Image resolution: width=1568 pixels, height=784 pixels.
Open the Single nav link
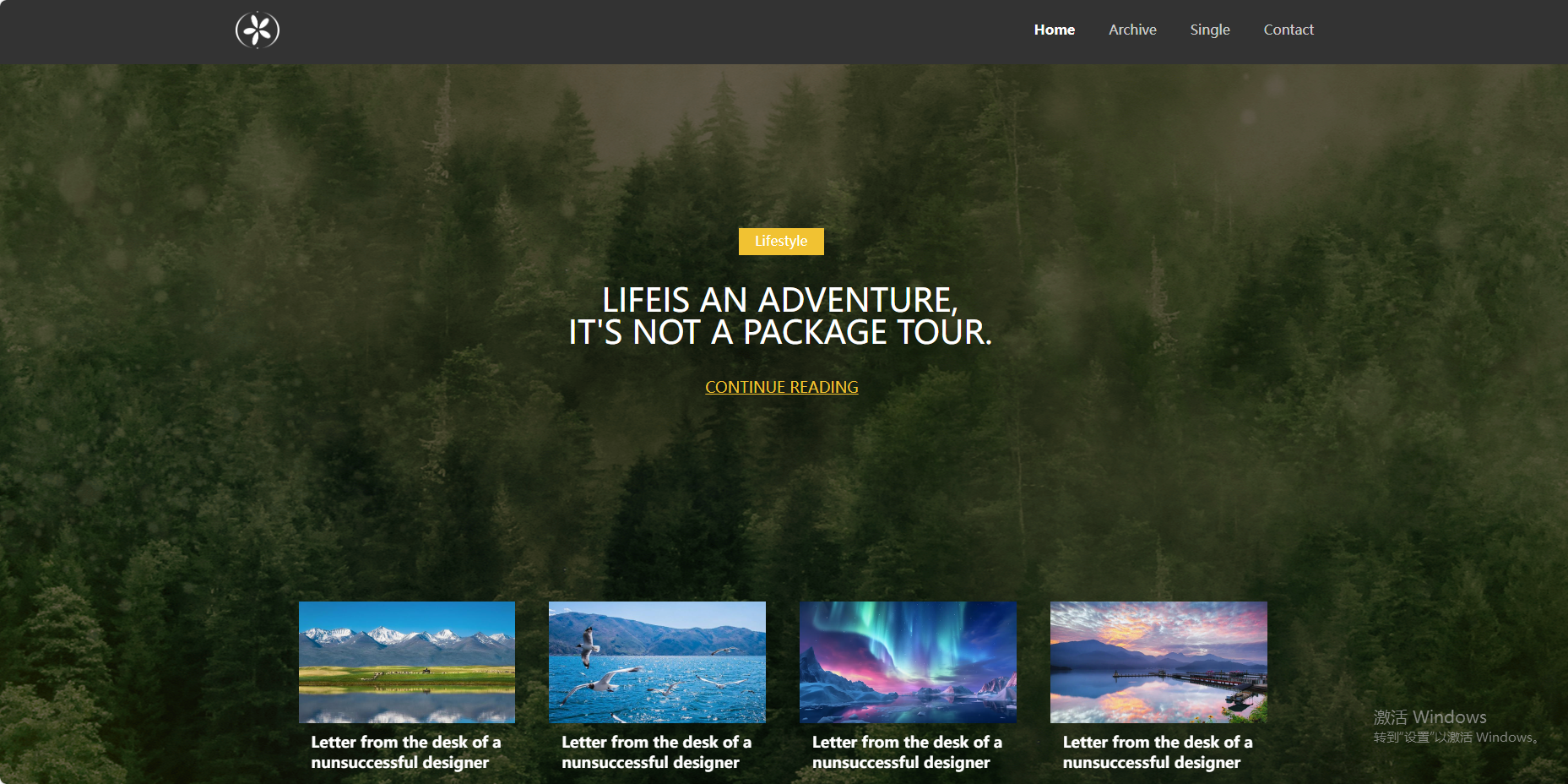point(1209,30)
